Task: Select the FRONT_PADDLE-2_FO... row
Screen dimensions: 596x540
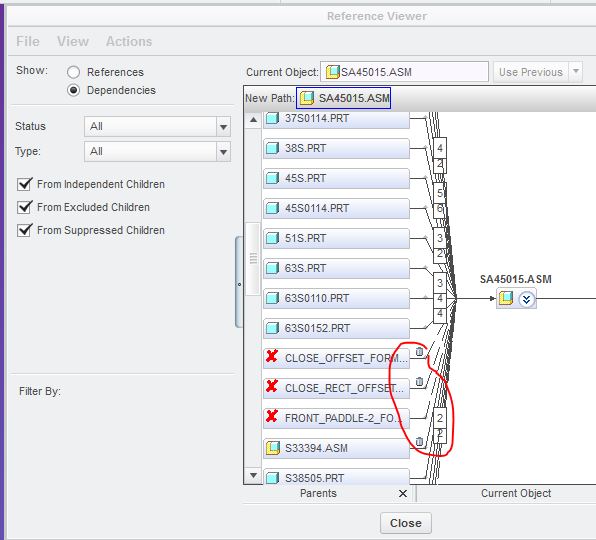Action: point(336,418)
